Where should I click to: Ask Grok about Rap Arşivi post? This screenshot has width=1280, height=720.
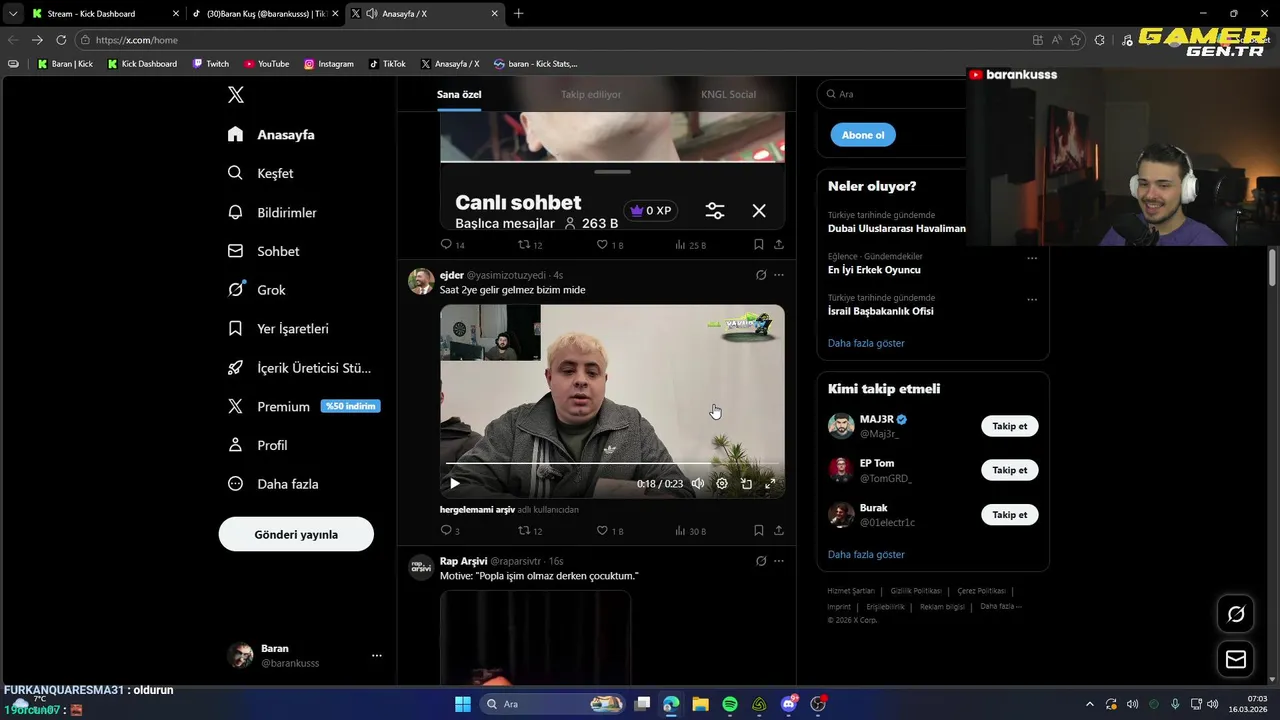761,561
